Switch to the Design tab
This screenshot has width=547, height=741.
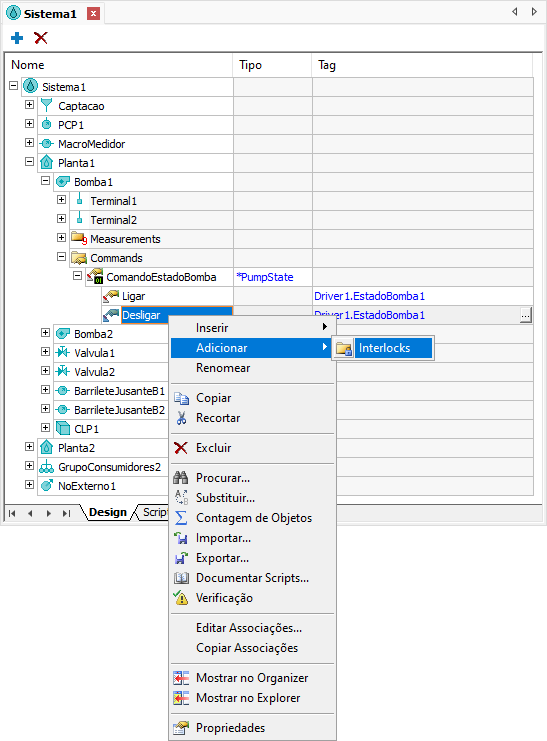point(108,512)
